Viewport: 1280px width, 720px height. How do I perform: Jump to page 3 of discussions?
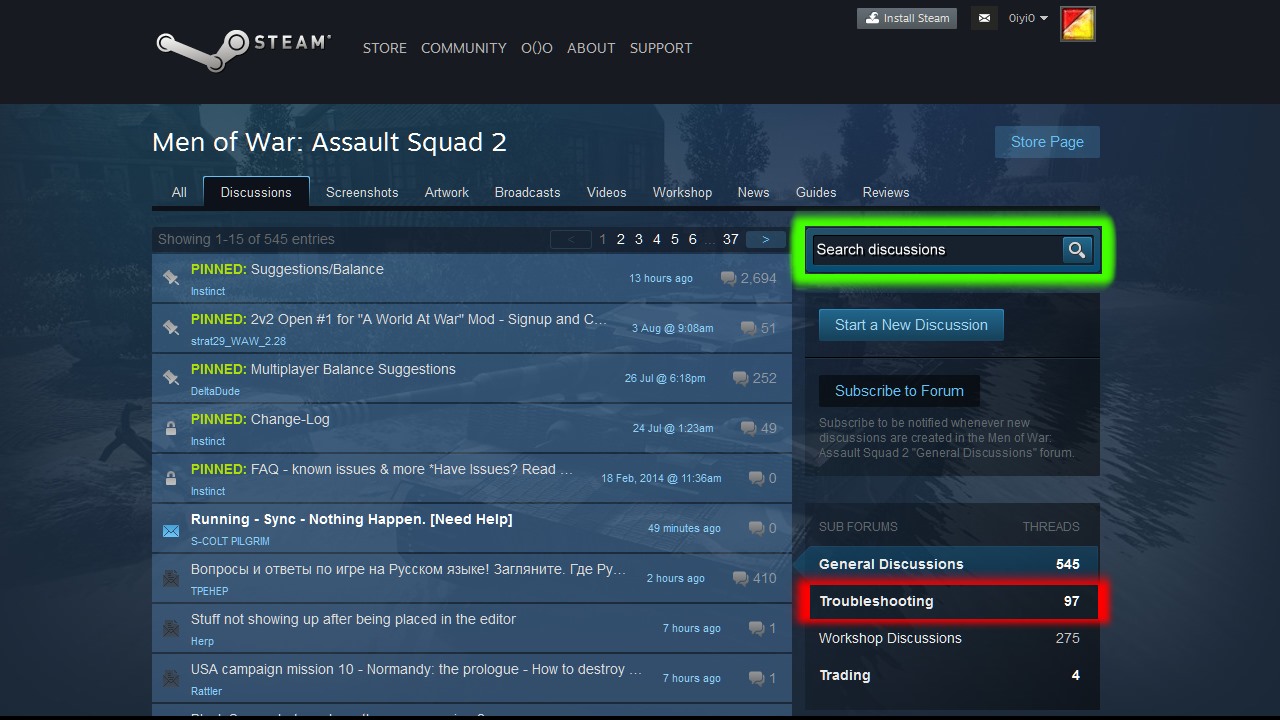point(638,239)
